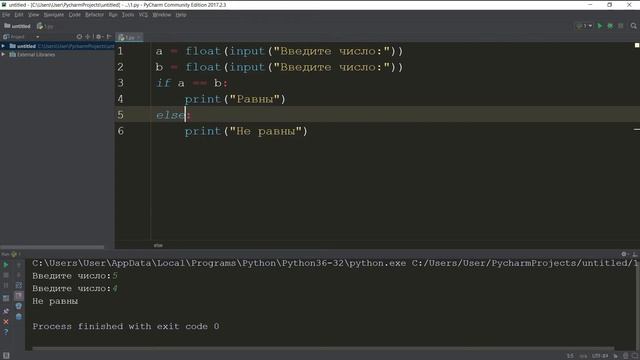
Task: Open Run panel settings gear icon
Action: click(624, 254)
